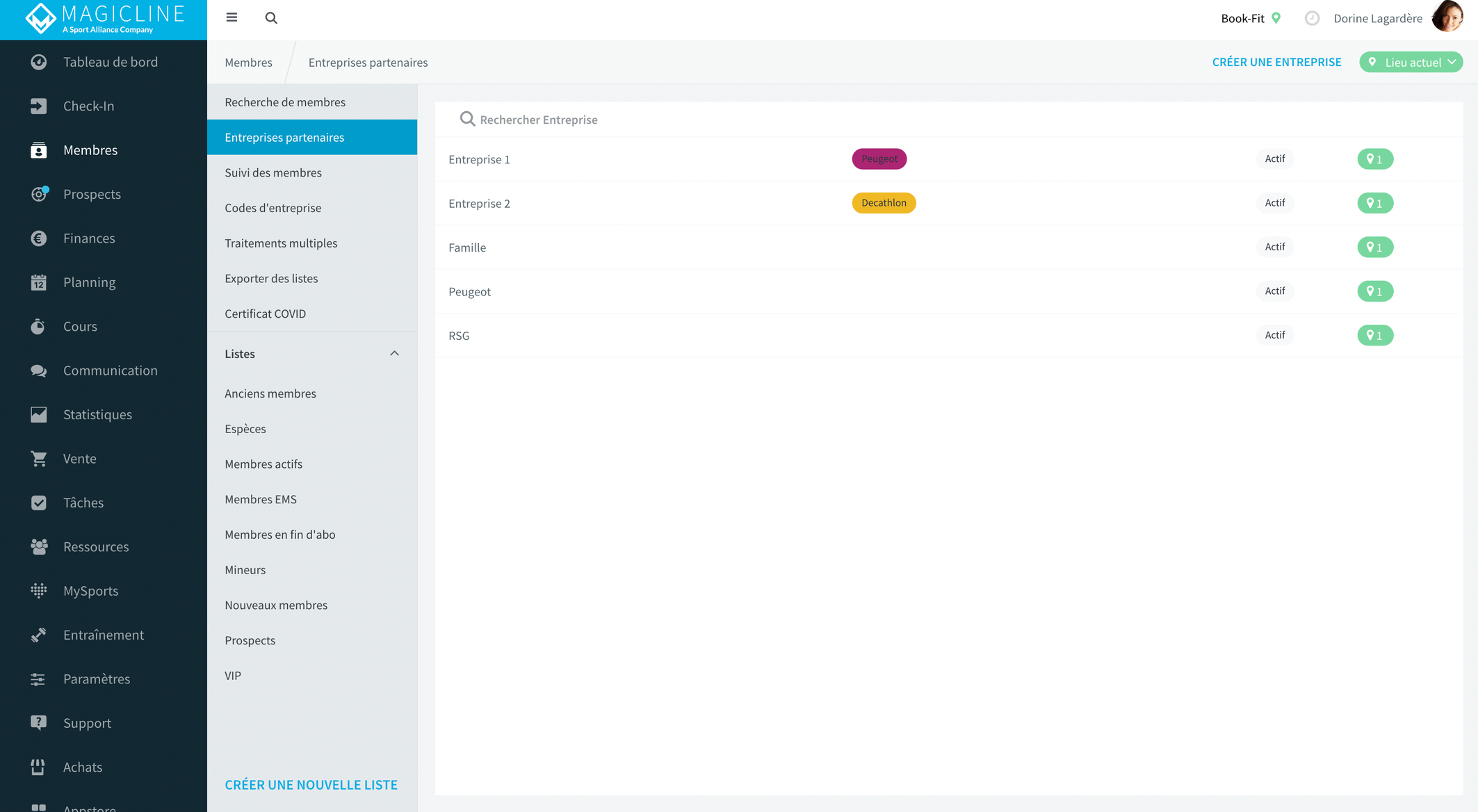The width and height of the screenshot is (1478, 812).
Task: Click the MySports dots icon
Action: 39,591
